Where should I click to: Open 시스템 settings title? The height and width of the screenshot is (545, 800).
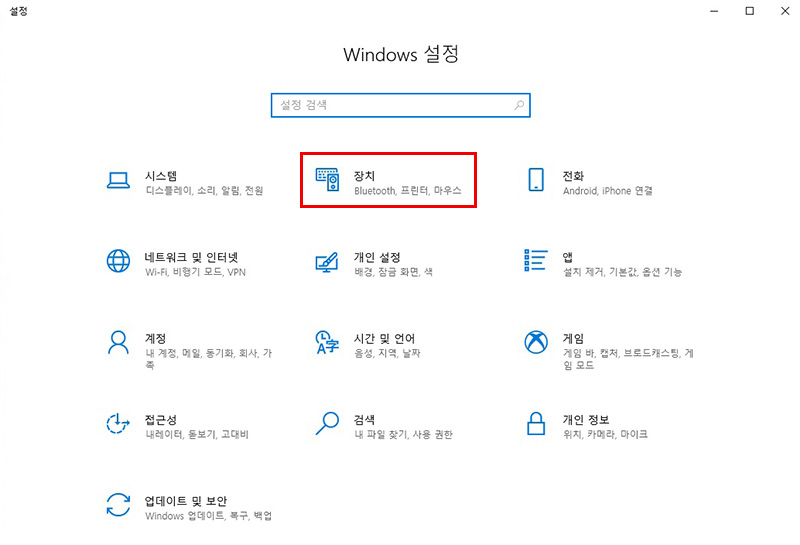(x=161, y=176)
